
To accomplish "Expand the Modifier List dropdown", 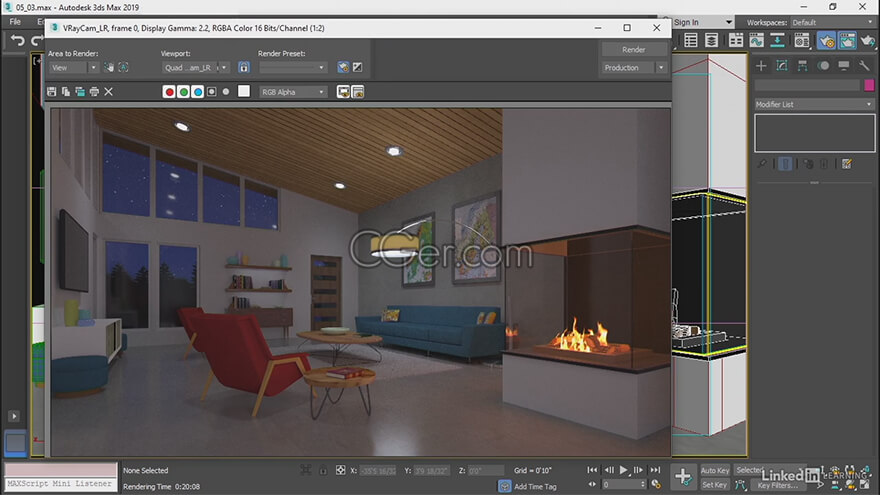I will click(814, 104).
